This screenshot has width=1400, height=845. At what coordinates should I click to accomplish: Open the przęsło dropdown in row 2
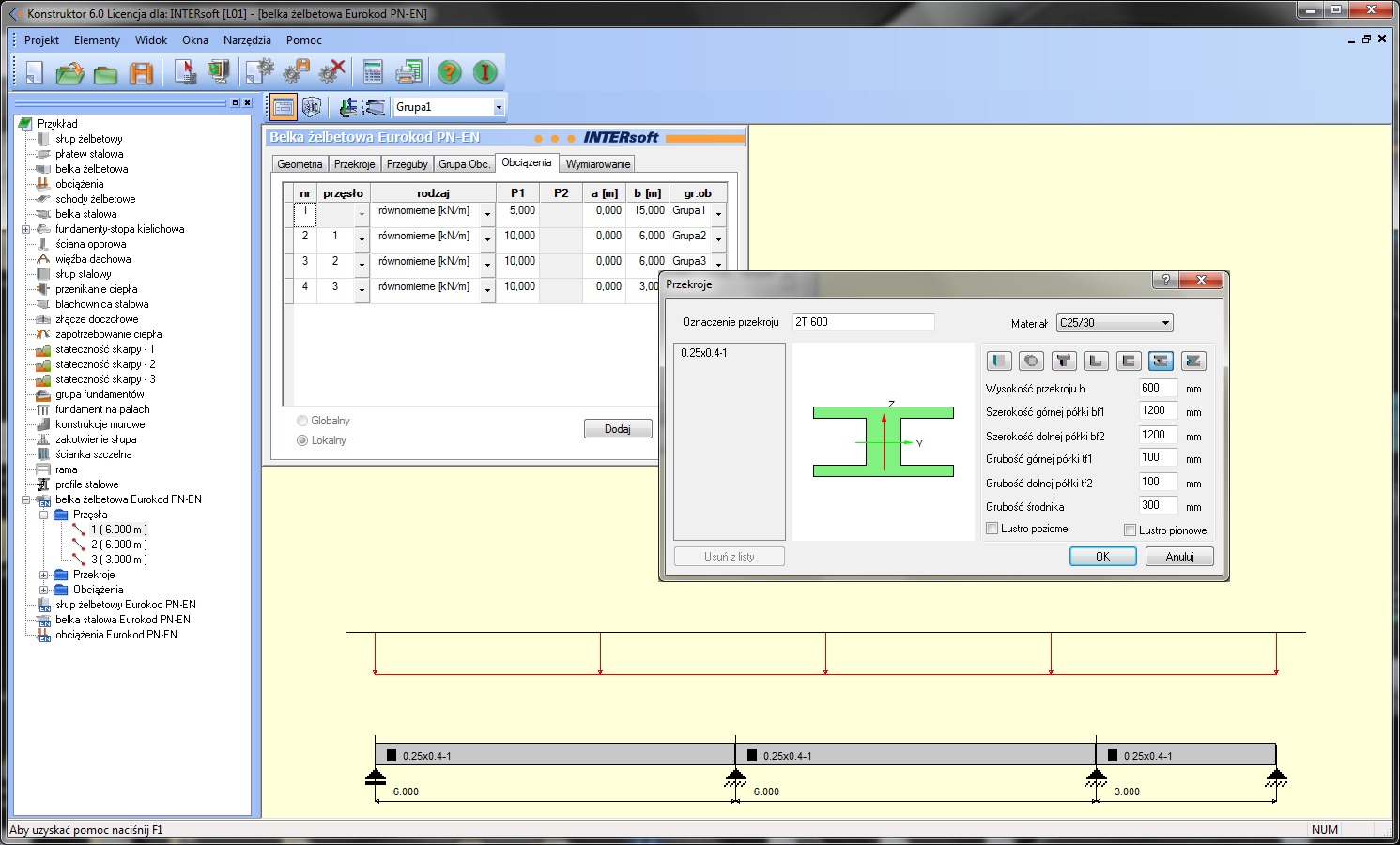[362, 240]
